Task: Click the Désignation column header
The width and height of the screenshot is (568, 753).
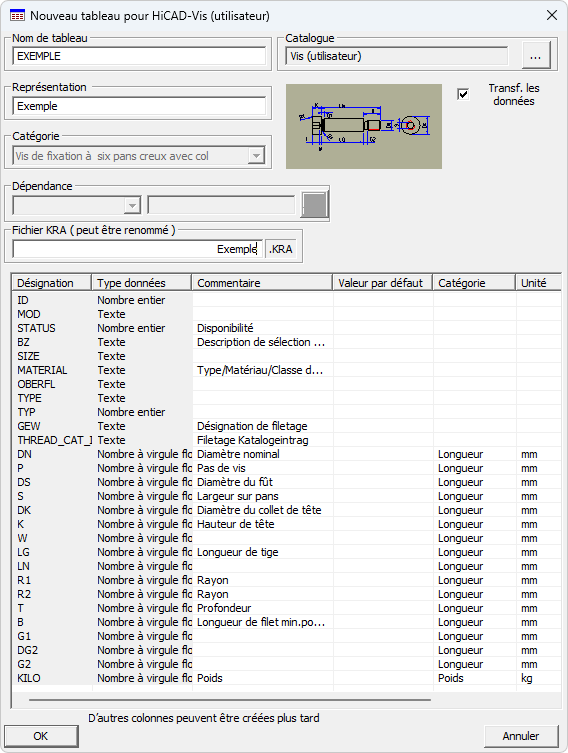Action: [51, 283]
